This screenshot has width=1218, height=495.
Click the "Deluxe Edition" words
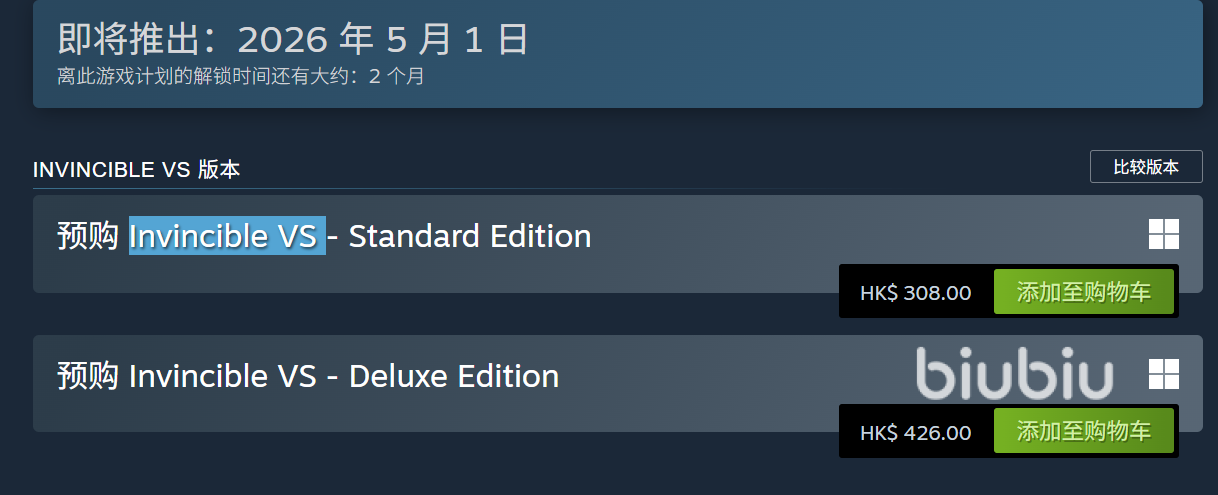(x=453, y=377)
